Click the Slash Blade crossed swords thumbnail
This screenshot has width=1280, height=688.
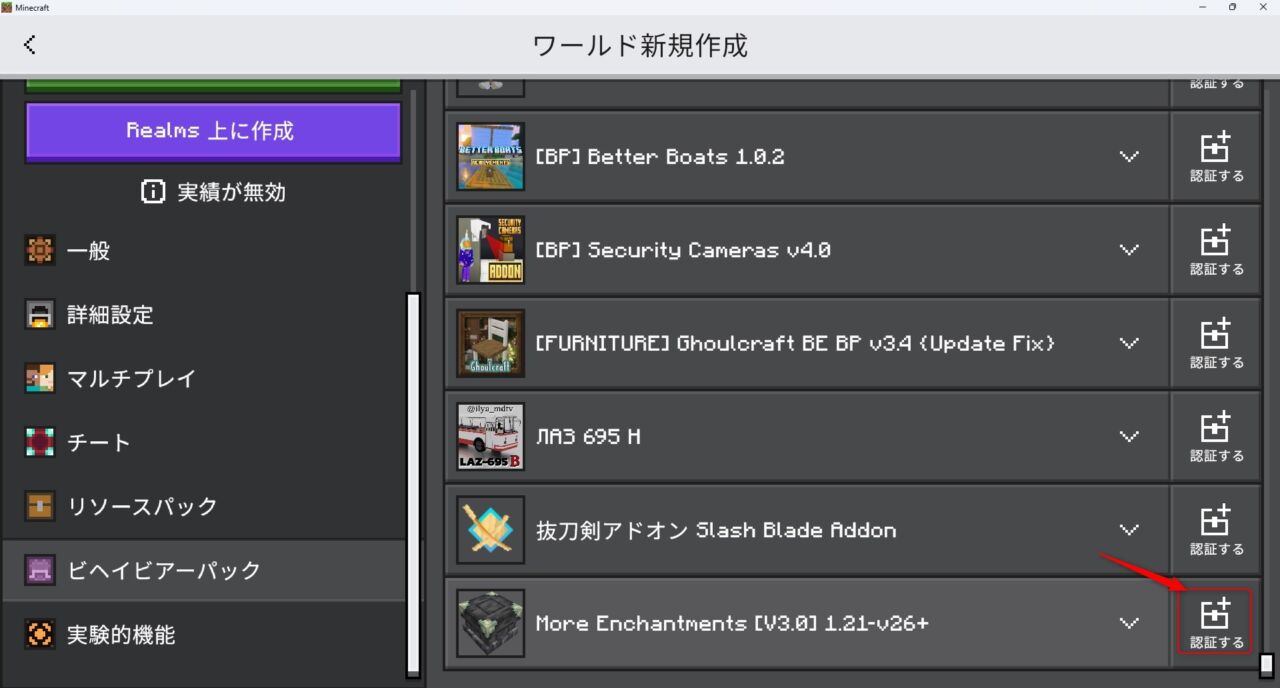(490, 530)
